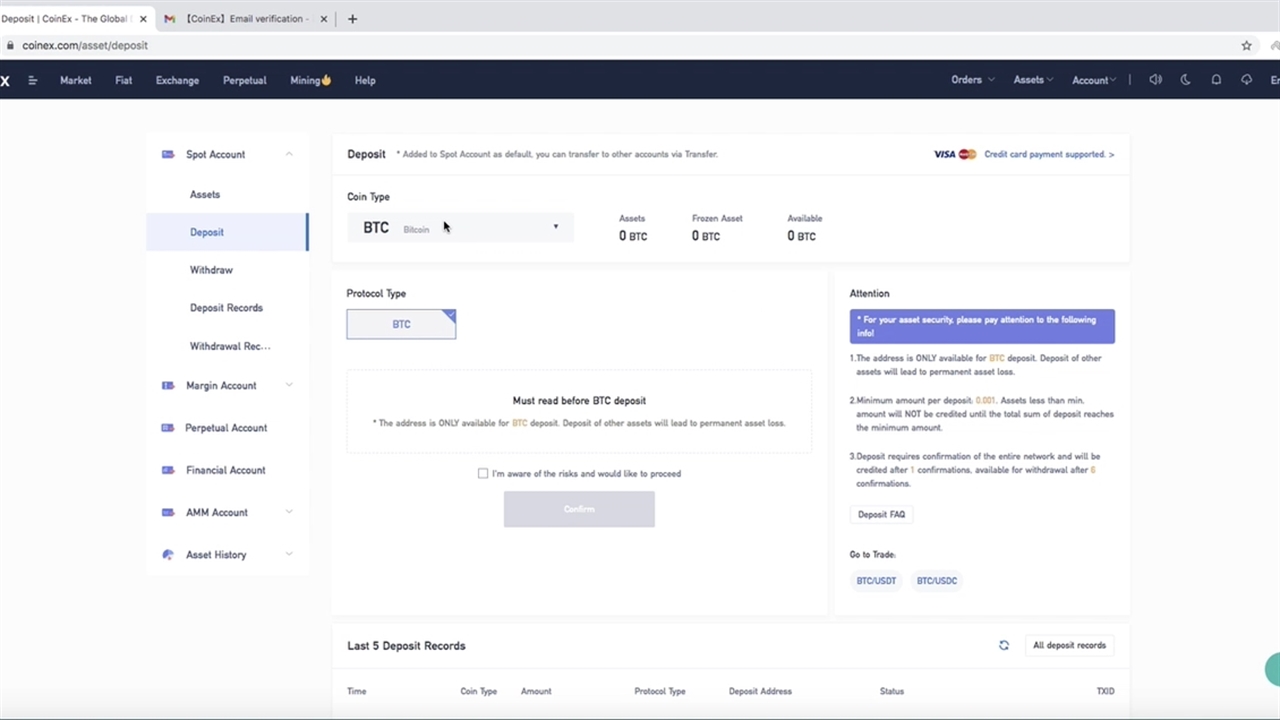The image size is (1280, 720).
Task: Click the app download cloud icon
Action: click(1246, 80)
